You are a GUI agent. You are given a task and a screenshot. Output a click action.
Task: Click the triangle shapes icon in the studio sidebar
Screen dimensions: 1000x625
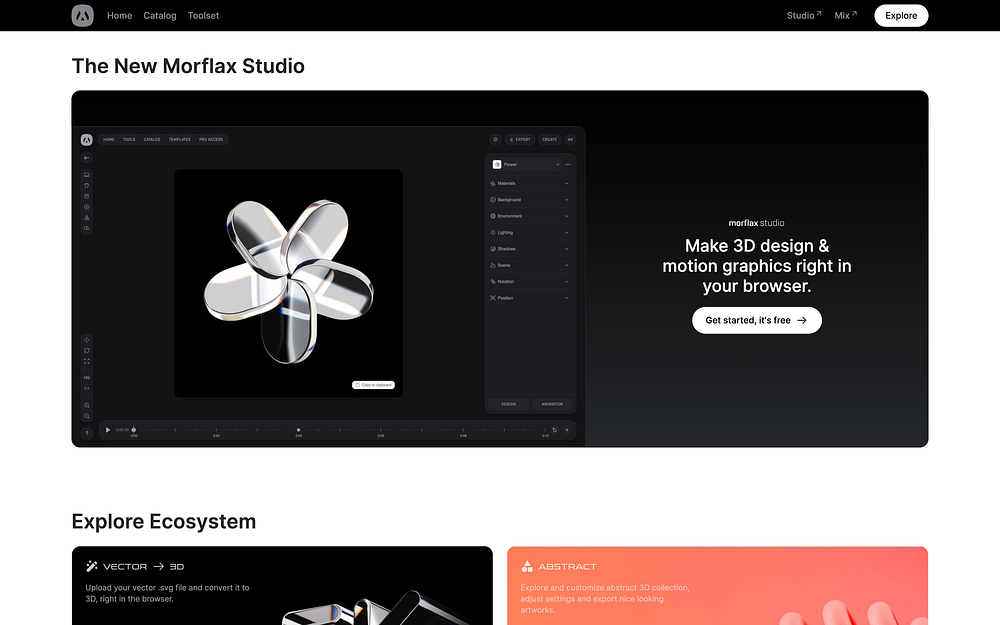87,218
